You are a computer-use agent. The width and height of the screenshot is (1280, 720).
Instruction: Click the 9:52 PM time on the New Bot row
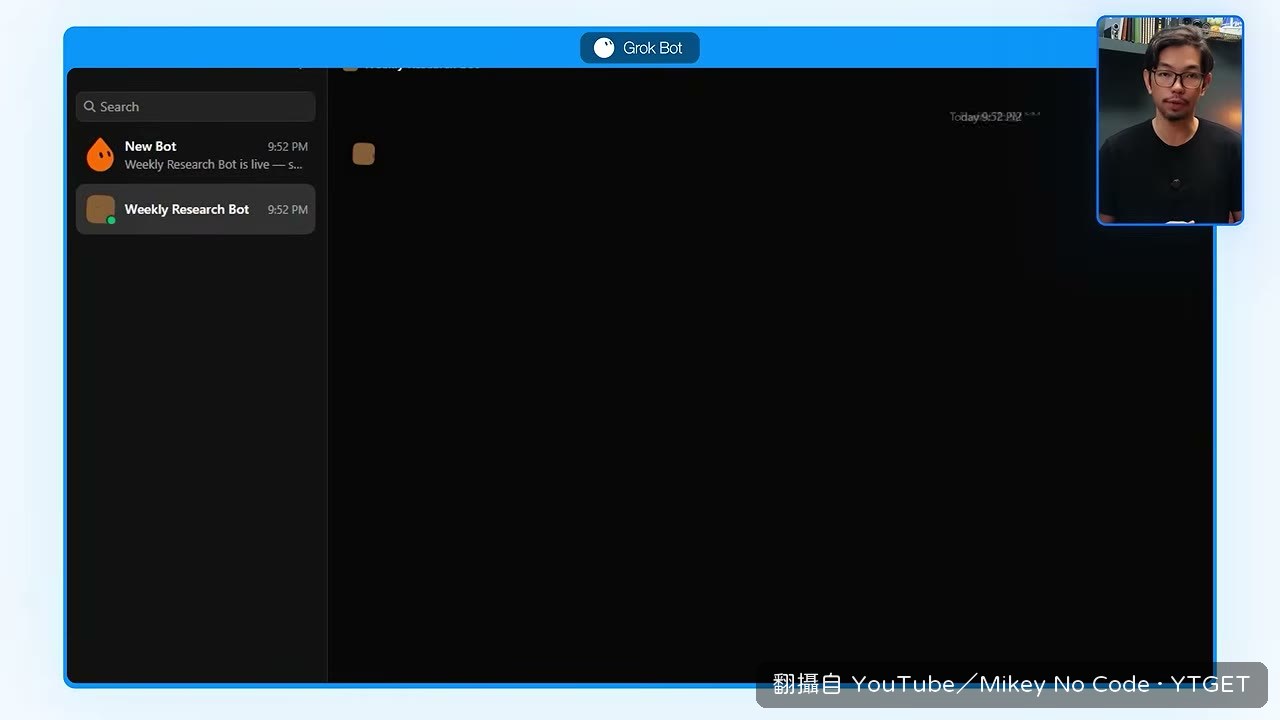tap(288, 147)
